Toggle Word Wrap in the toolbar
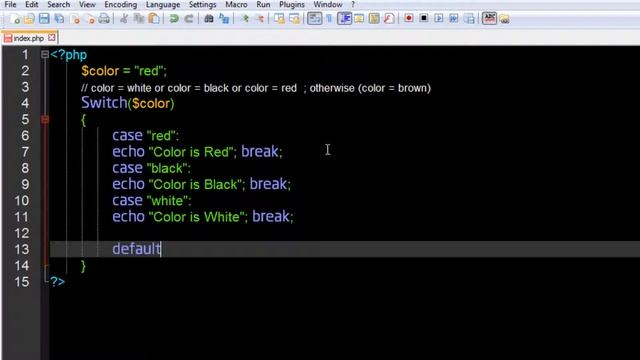640x360 pixels. (314, 19)
